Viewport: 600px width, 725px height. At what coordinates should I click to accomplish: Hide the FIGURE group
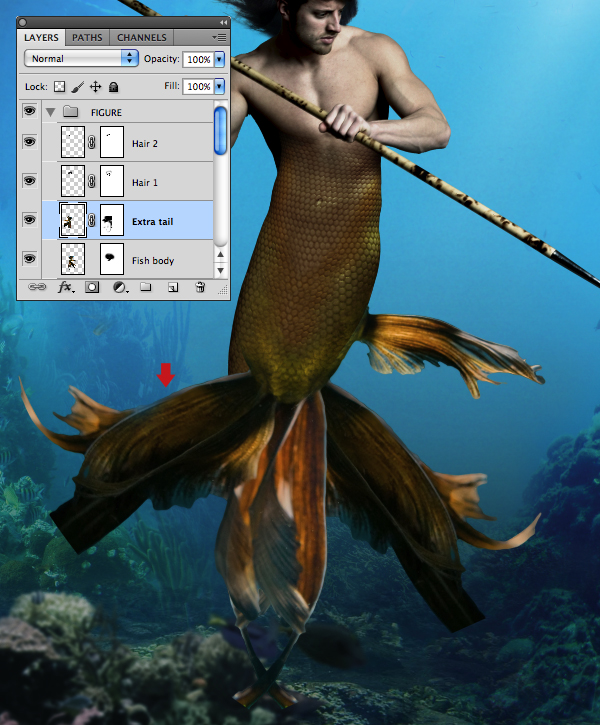(x=30, y=111)
